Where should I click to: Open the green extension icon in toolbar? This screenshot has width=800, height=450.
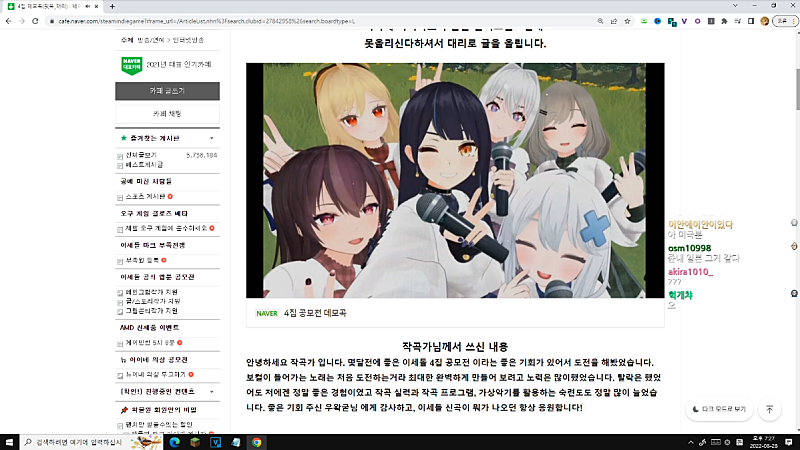[x=644, y=21]
